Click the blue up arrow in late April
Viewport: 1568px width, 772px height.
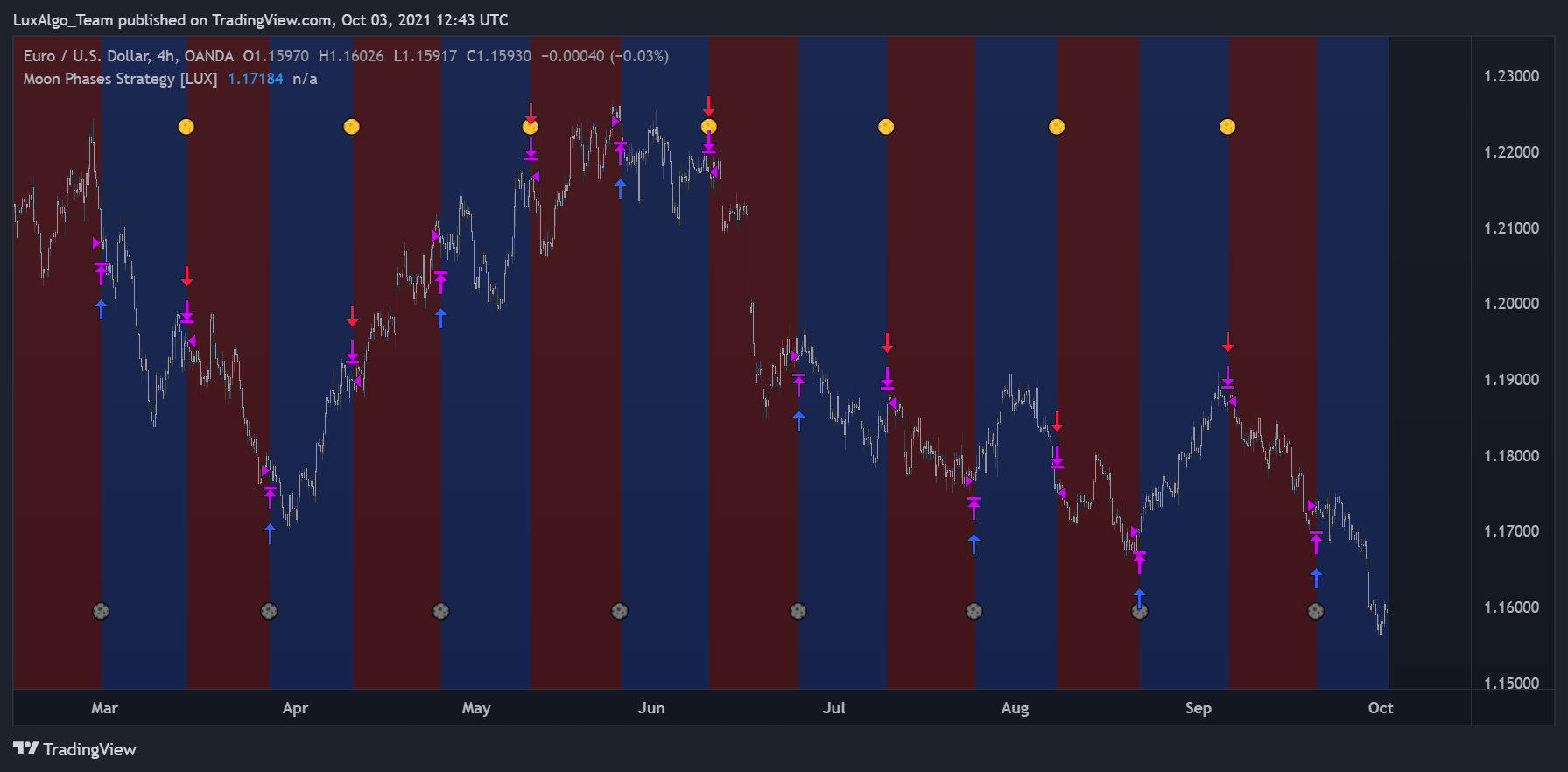[x=440, y=318]
